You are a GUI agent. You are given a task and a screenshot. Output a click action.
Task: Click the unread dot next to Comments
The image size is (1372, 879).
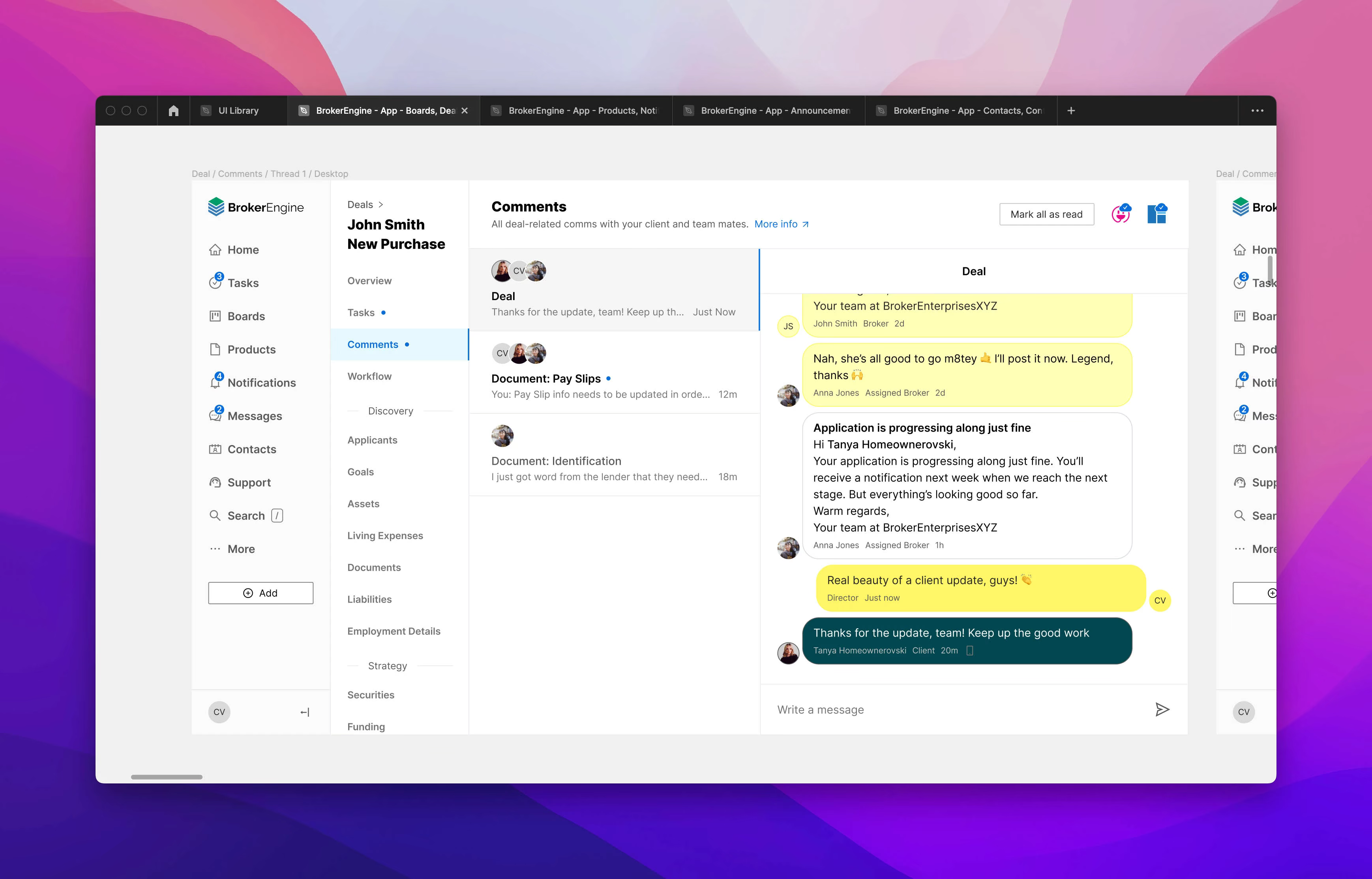(x=407, y=344)
